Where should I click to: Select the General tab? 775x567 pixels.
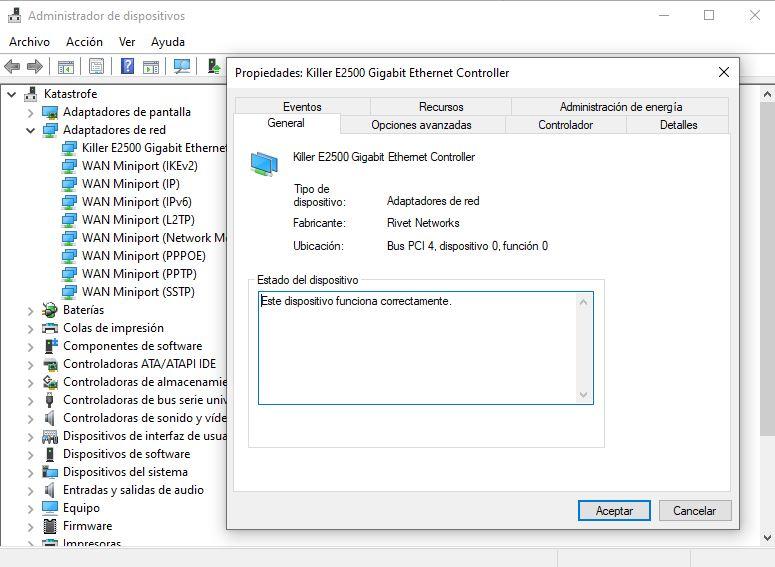click(x=286, y=123)
